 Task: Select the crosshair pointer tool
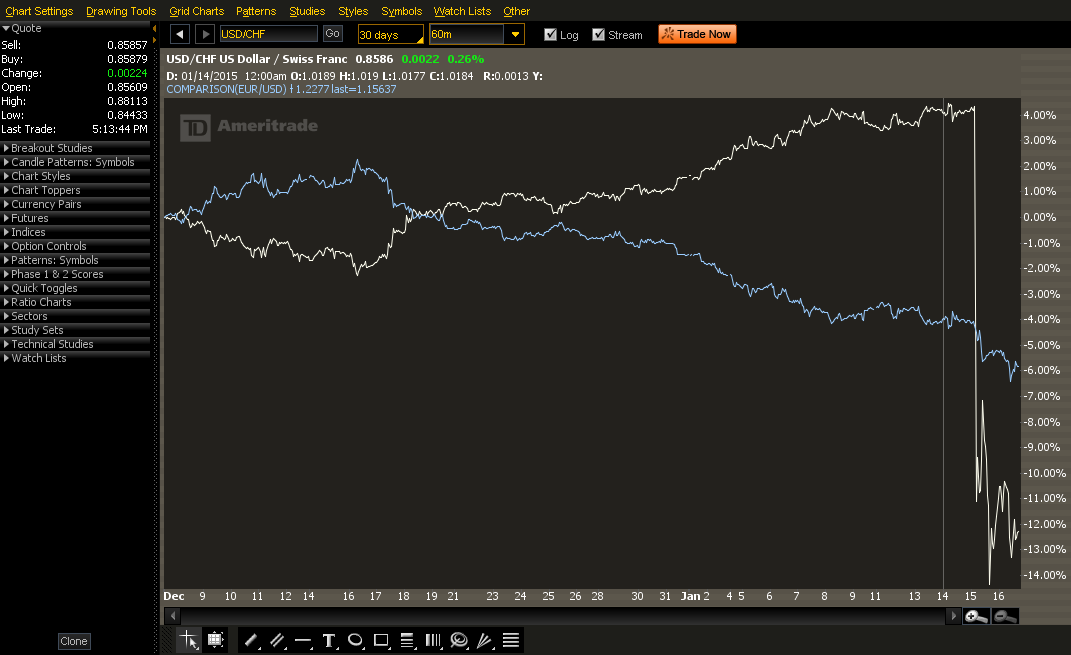[189, 640]
